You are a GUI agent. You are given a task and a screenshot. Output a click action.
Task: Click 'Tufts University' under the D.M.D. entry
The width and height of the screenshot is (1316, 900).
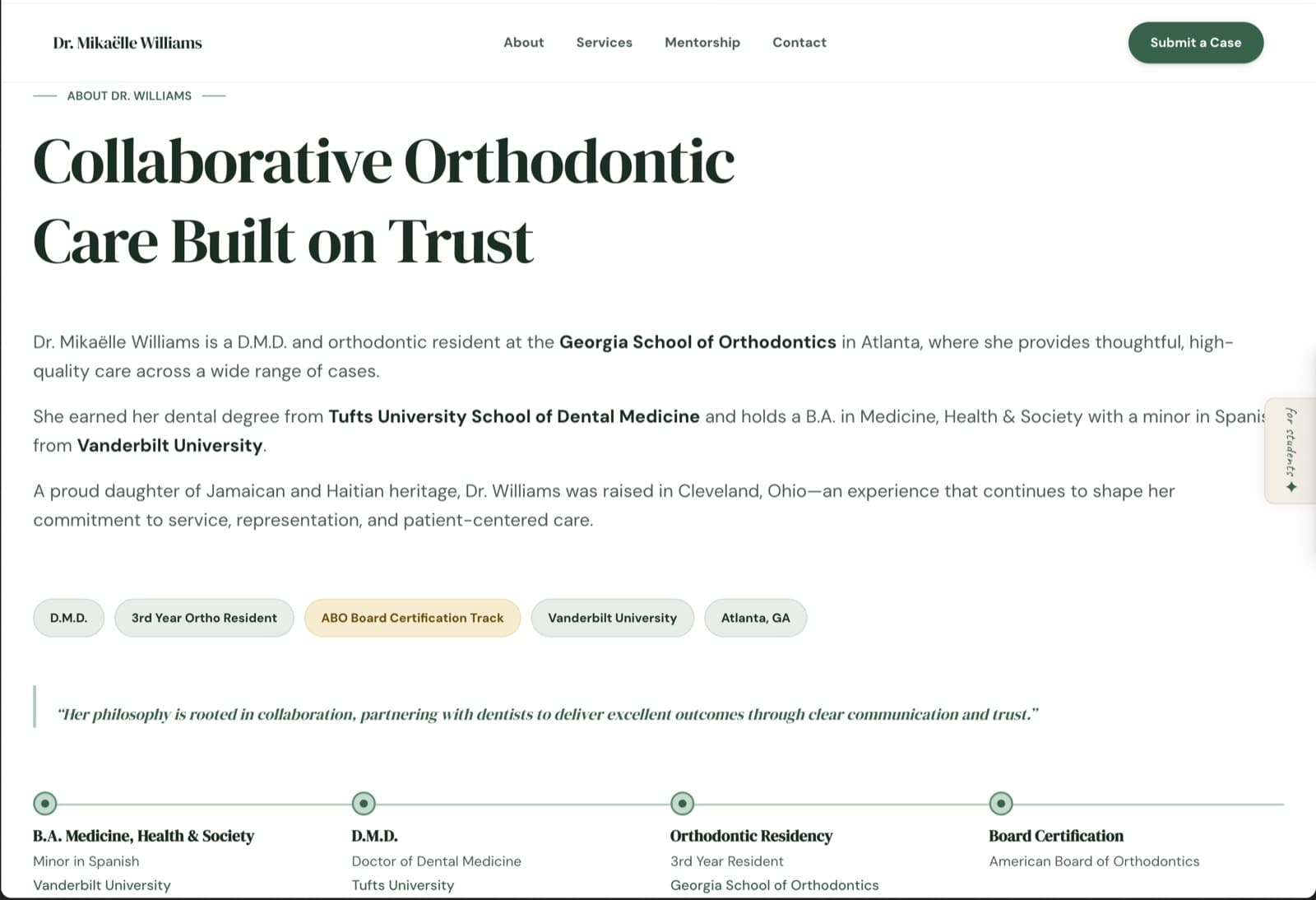tap(403, 885)
